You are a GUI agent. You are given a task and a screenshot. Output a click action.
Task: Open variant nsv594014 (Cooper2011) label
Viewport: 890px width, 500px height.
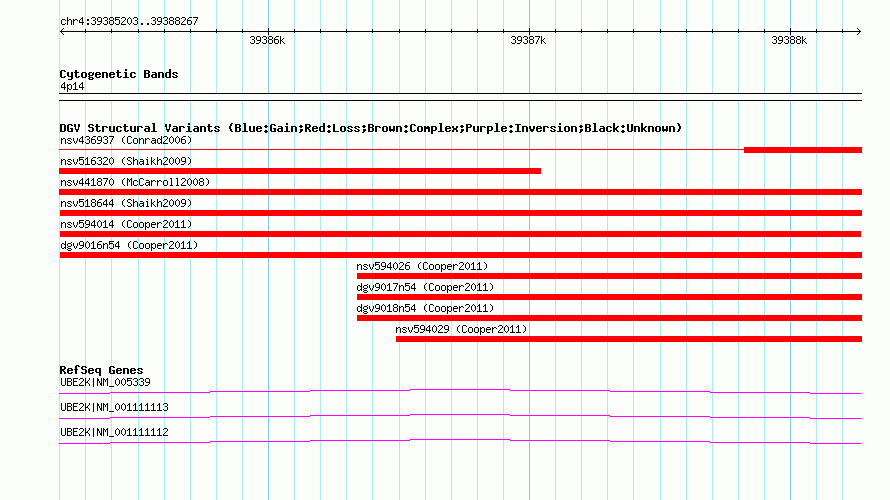[x=126, y=224]
